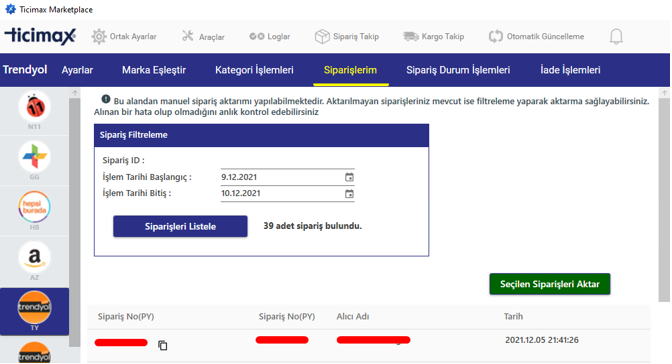Click the Trendyol heading label
Viewport: 672px width, 364px height.
point(25,69)
